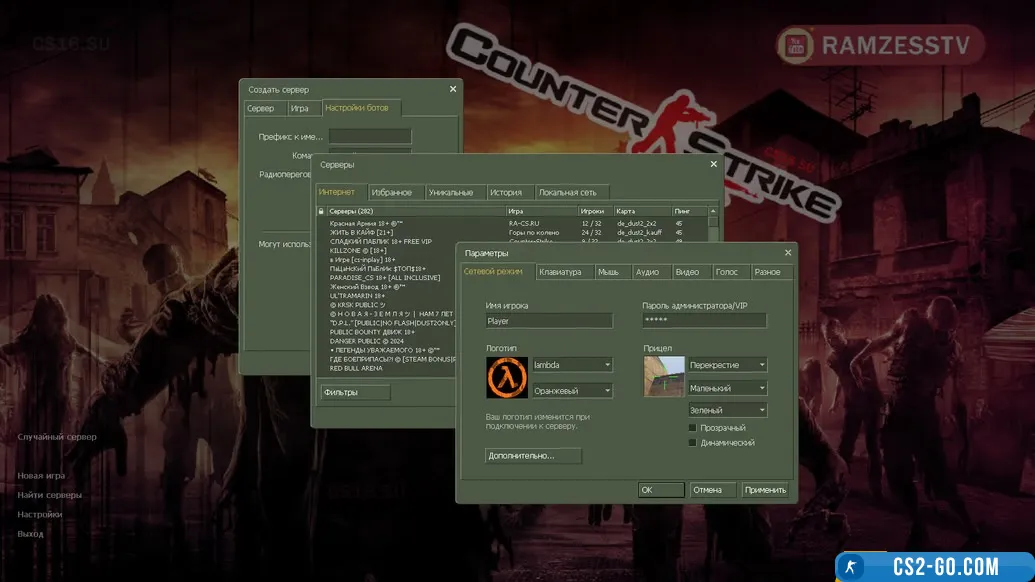Close the Создать сервер window

pos(453,89)
